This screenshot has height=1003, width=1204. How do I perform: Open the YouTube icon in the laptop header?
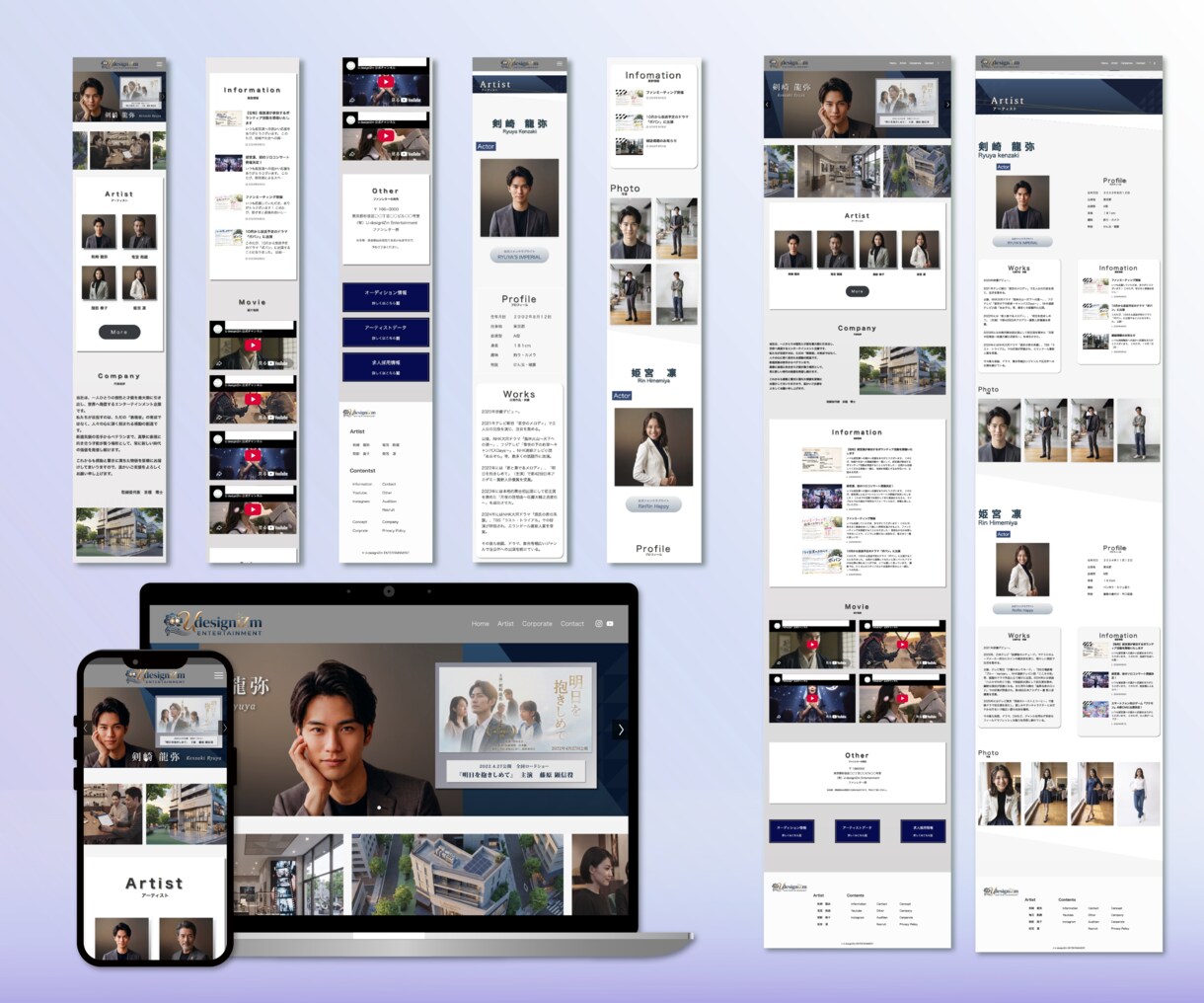(x=610, y=624)
